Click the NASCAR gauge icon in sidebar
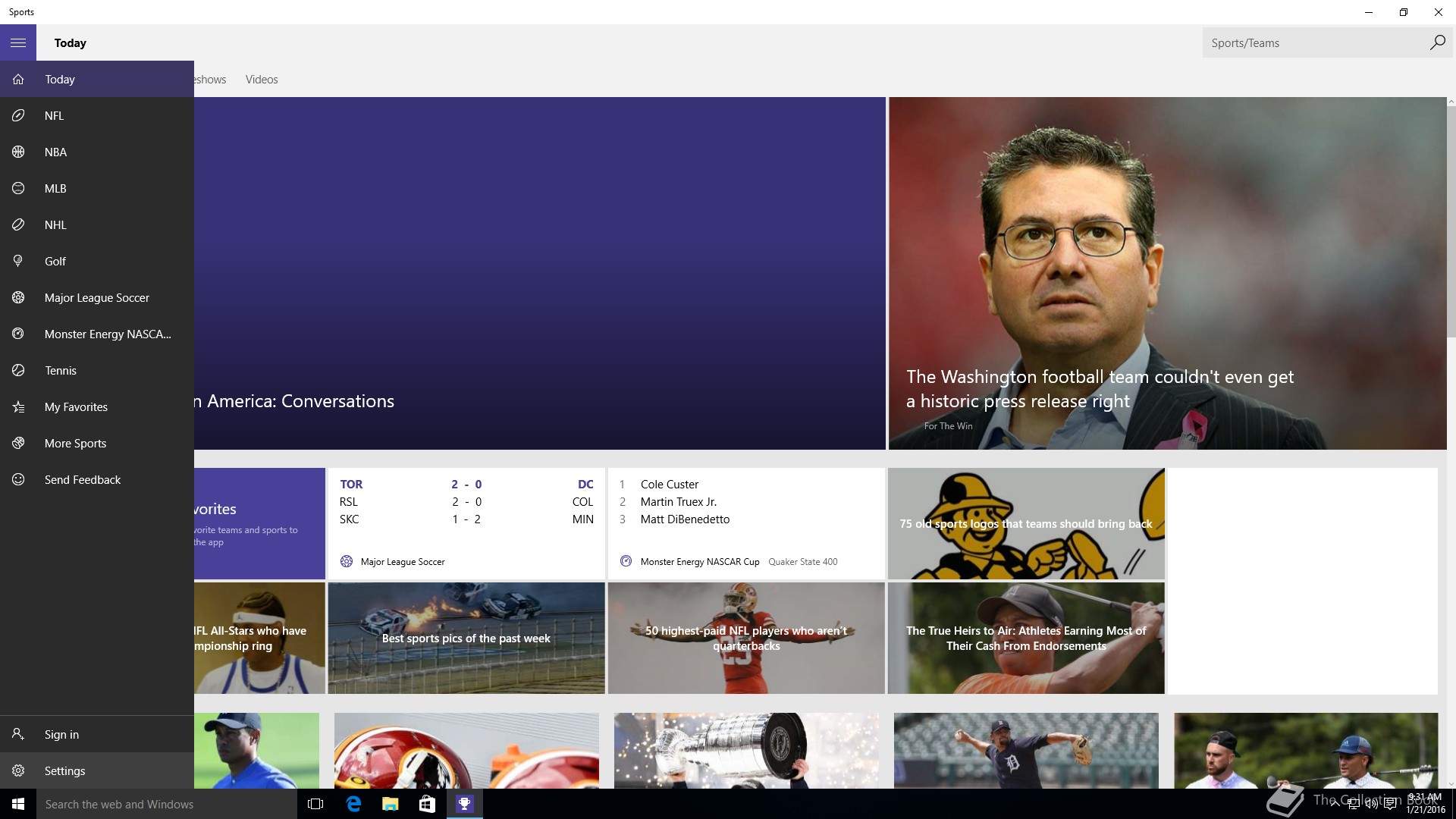1456x819 pixels. 18,334
